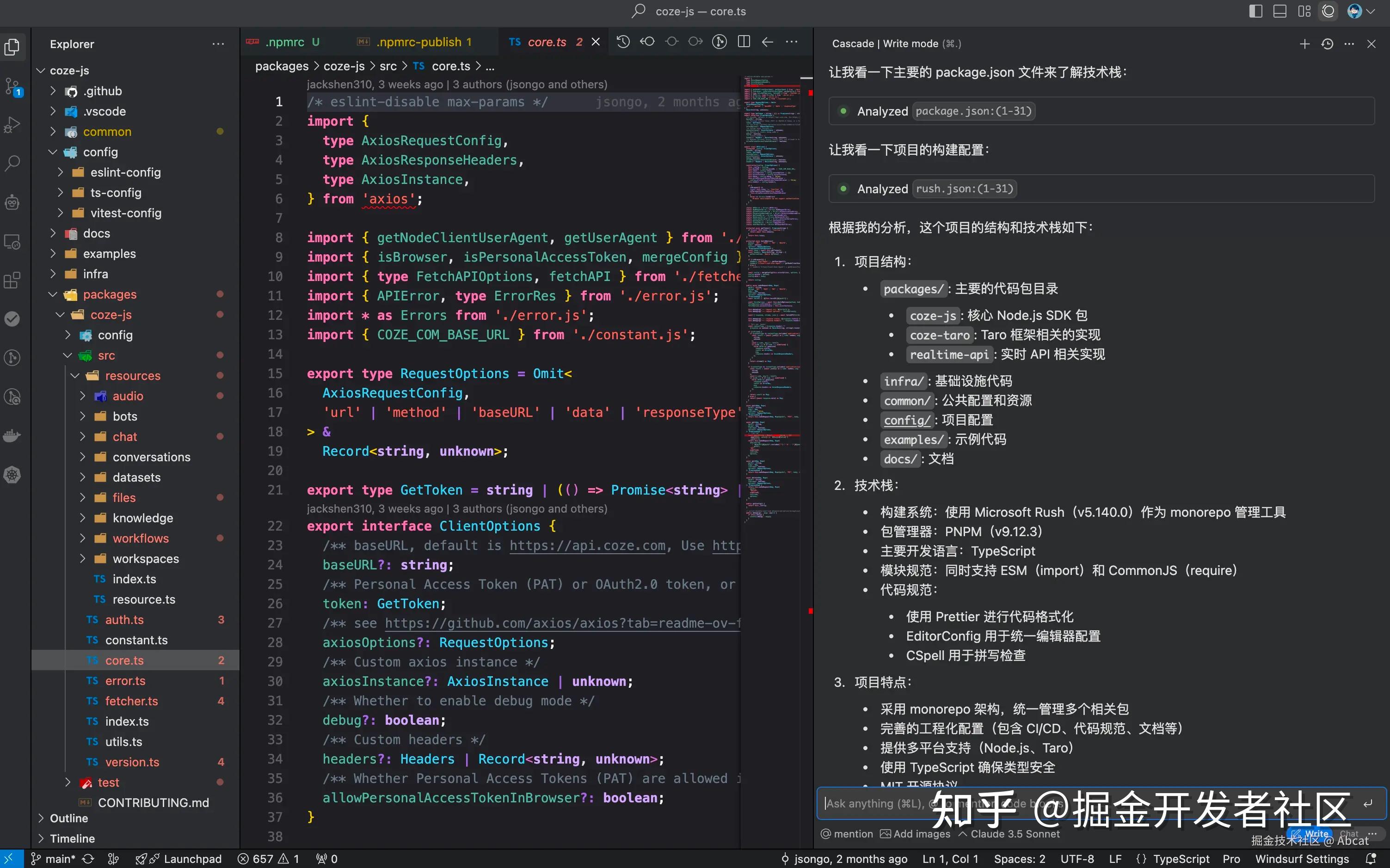The image size is (1390, 868).
Task: Click the Docker icon in activity bar
Action: tap(12, 435)
